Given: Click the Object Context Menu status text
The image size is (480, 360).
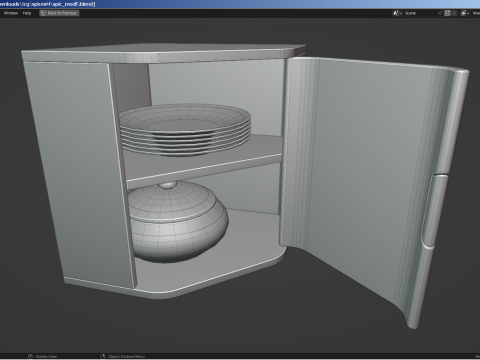Looking at the screenshot, I should (x=126, y=356).
